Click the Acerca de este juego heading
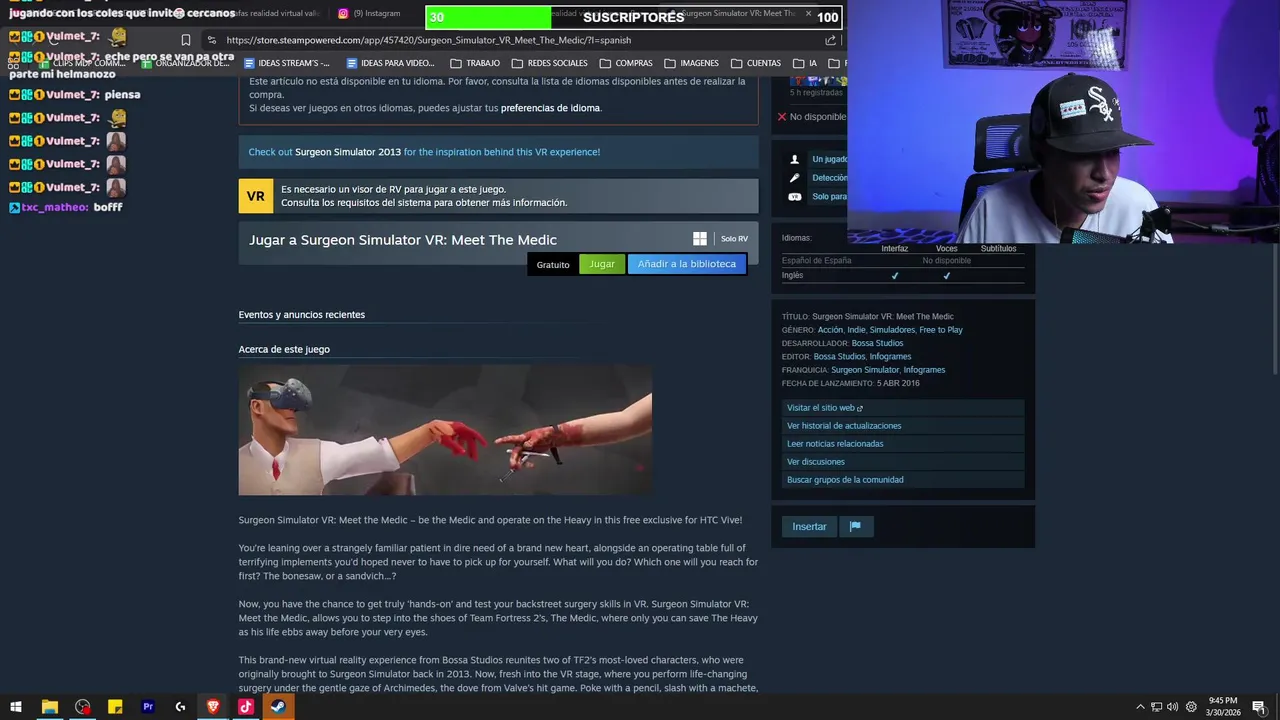The width and height of the screenshot is (1280, 720). pos(284,349)
